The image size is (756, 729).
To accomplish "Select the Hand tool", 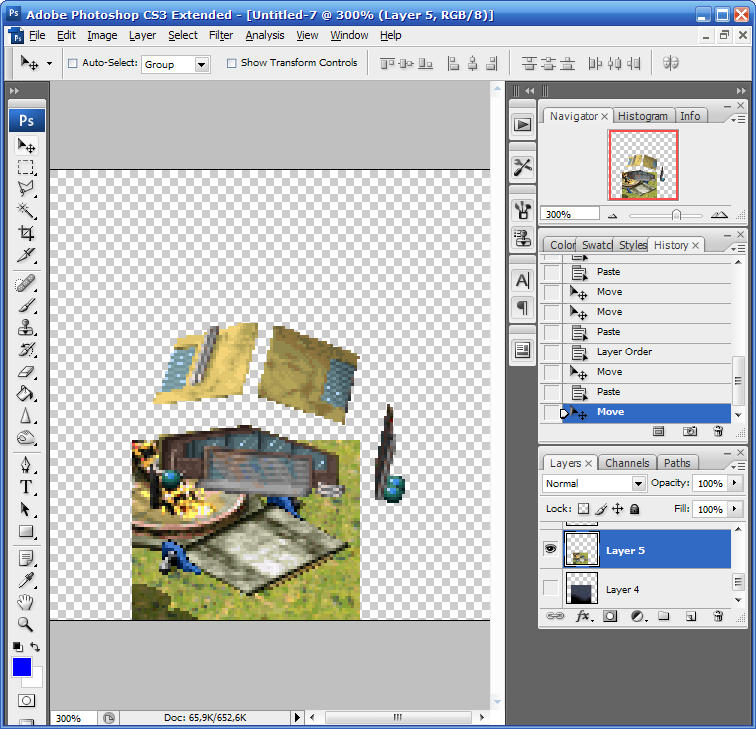I will [x=26, y=602].
